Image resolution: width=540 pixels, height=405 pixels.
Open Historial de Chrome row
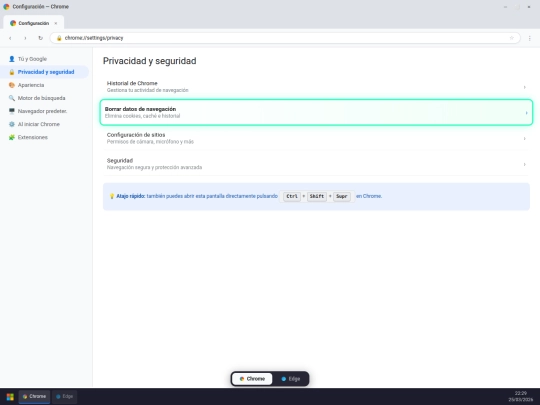tap(316, 86)
